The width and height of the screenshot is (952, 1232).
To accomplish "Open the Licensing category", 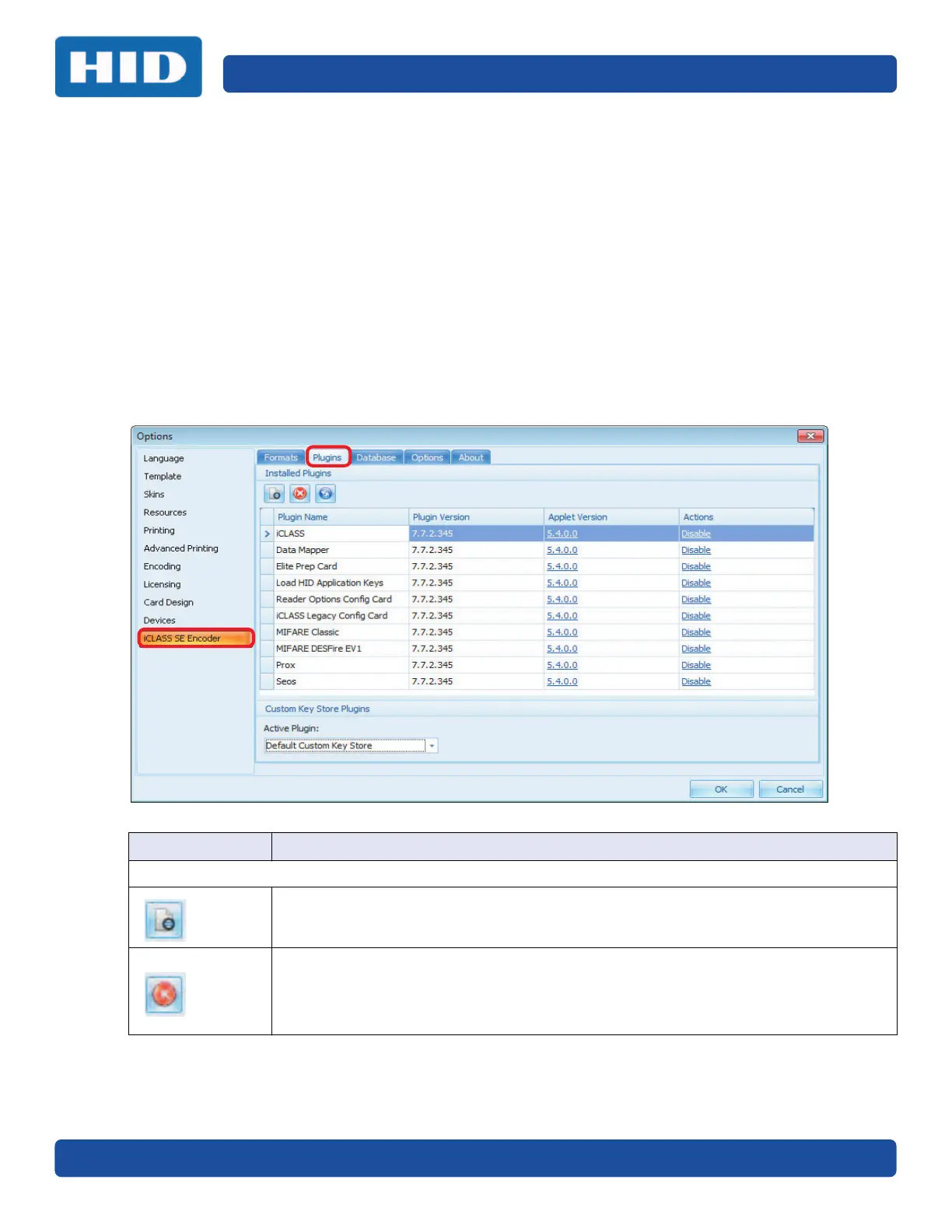I will [162, 584].
